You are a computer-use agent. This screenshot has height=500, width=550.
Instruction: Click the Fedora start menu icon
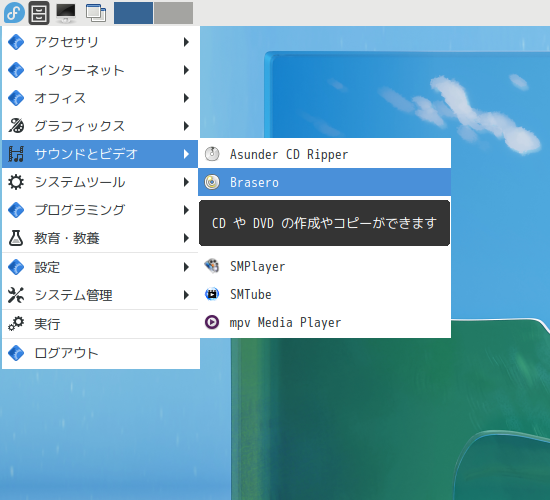14,13
